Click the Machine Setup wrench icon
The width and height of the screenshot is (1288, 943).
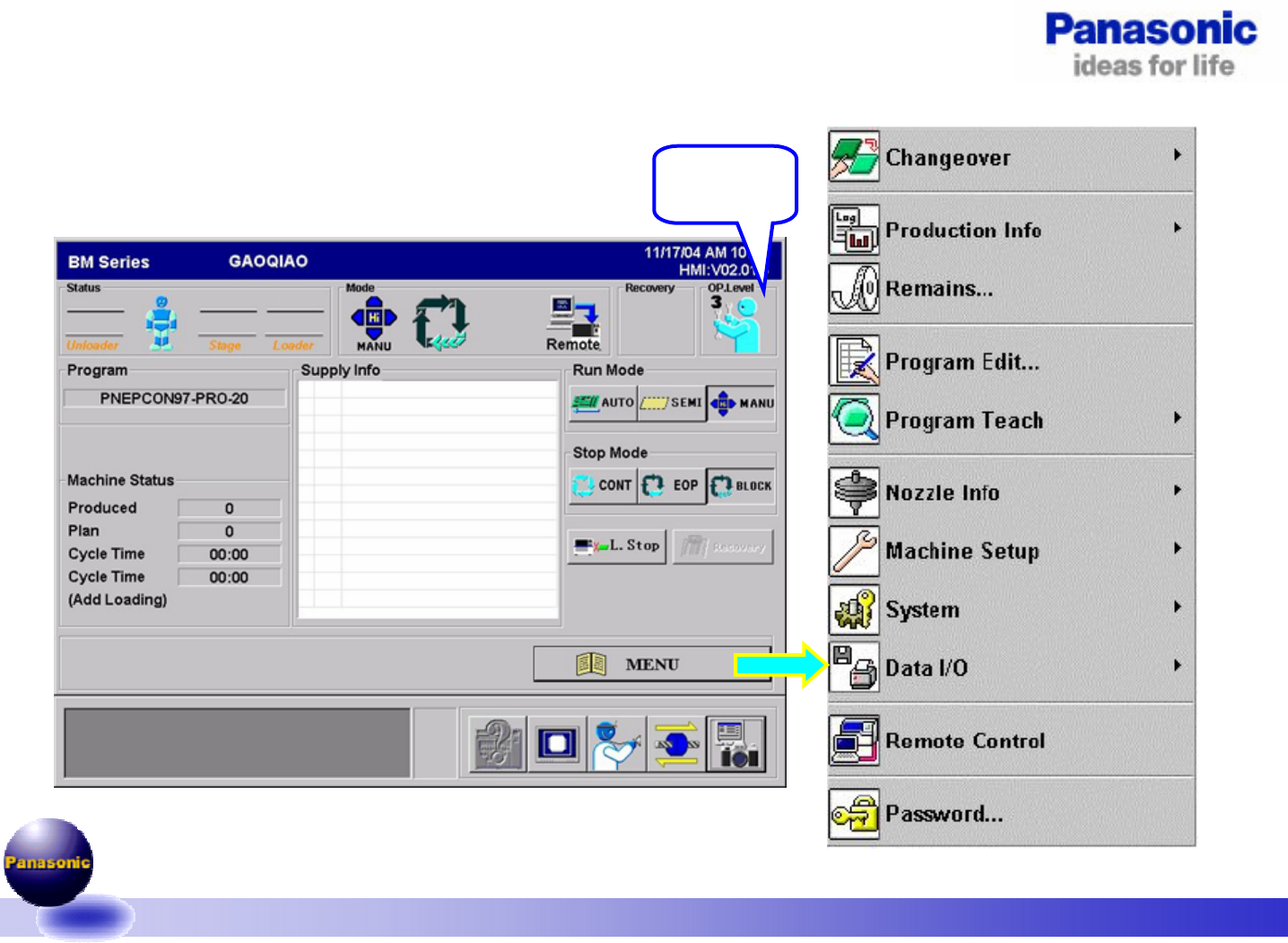coord(854,551)
